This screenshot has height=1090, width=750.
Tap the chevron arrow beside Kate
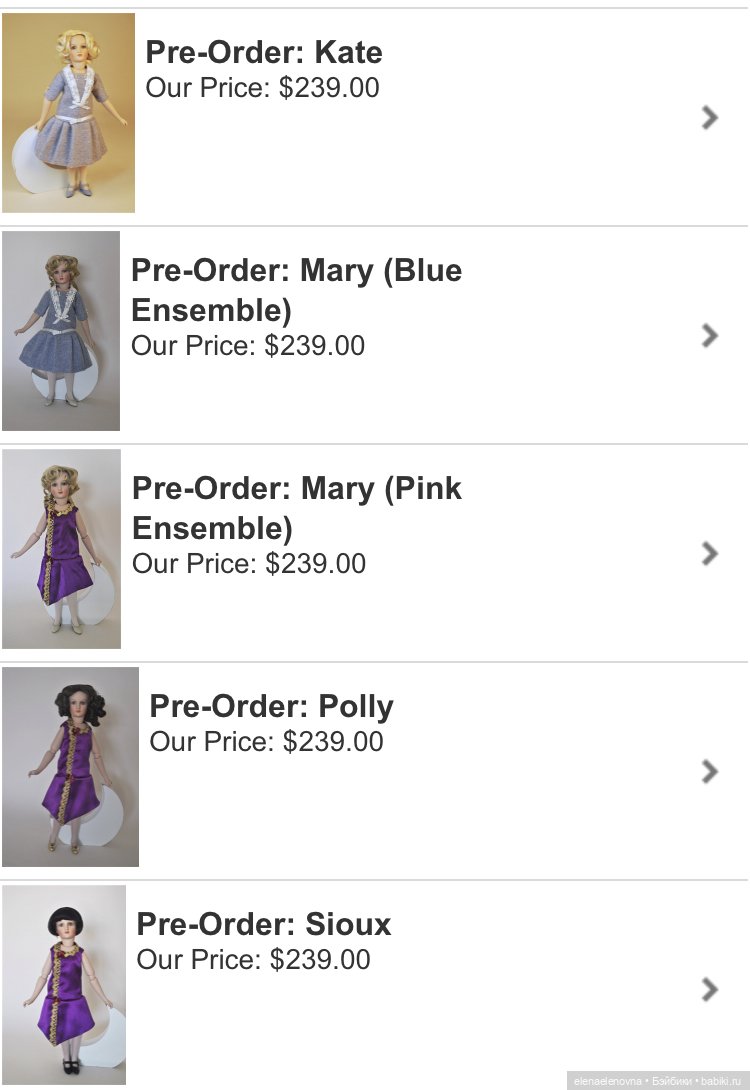click(x=710, y=117)
